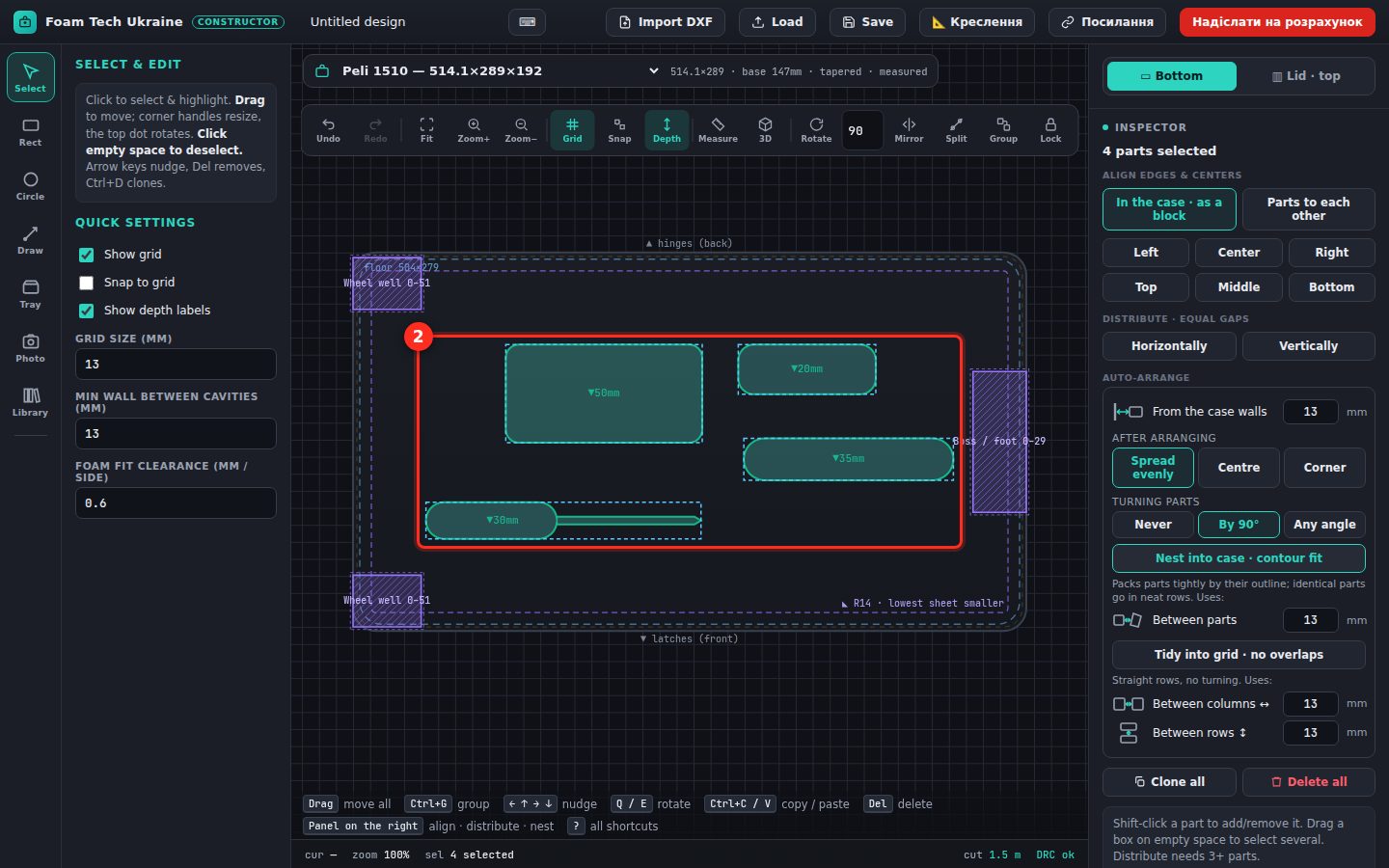Distribute parts Horizontally

pos(1169,346)
